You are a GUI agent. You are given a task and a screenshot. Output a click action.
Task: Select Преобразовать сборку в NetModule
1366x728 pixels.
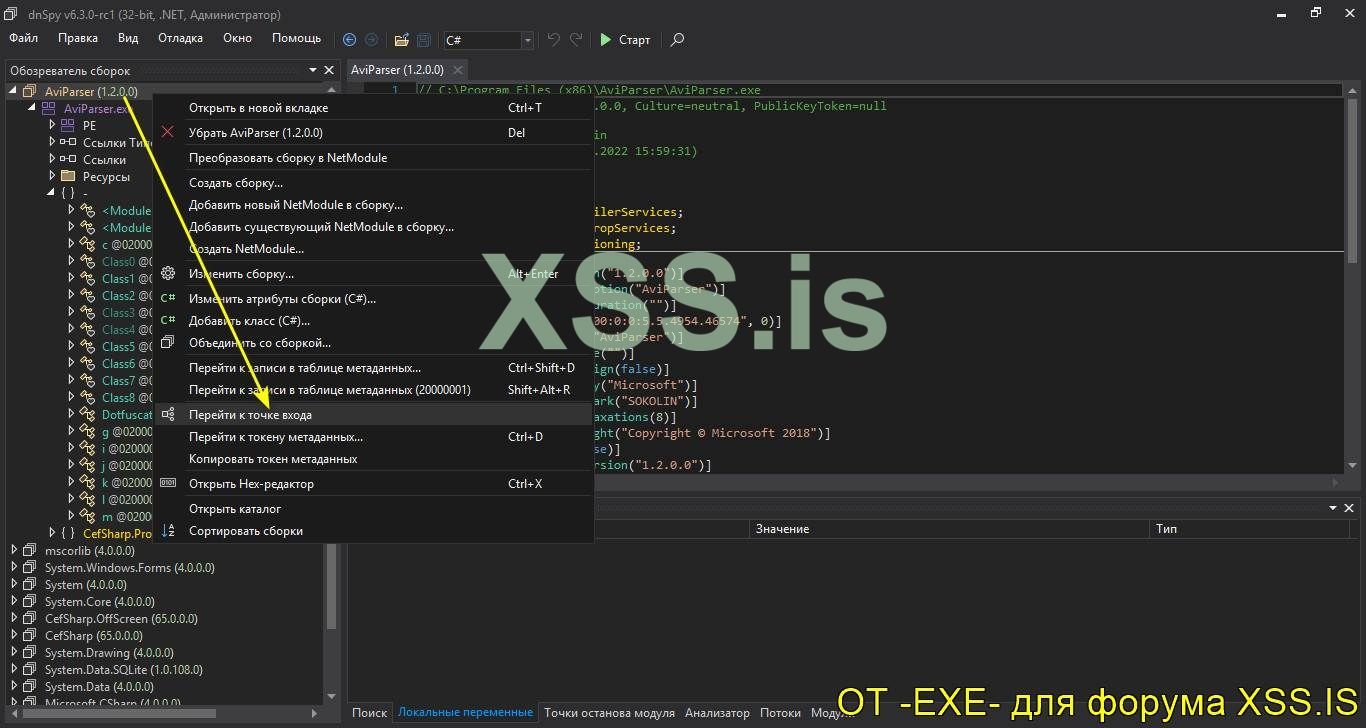[373, 158]
